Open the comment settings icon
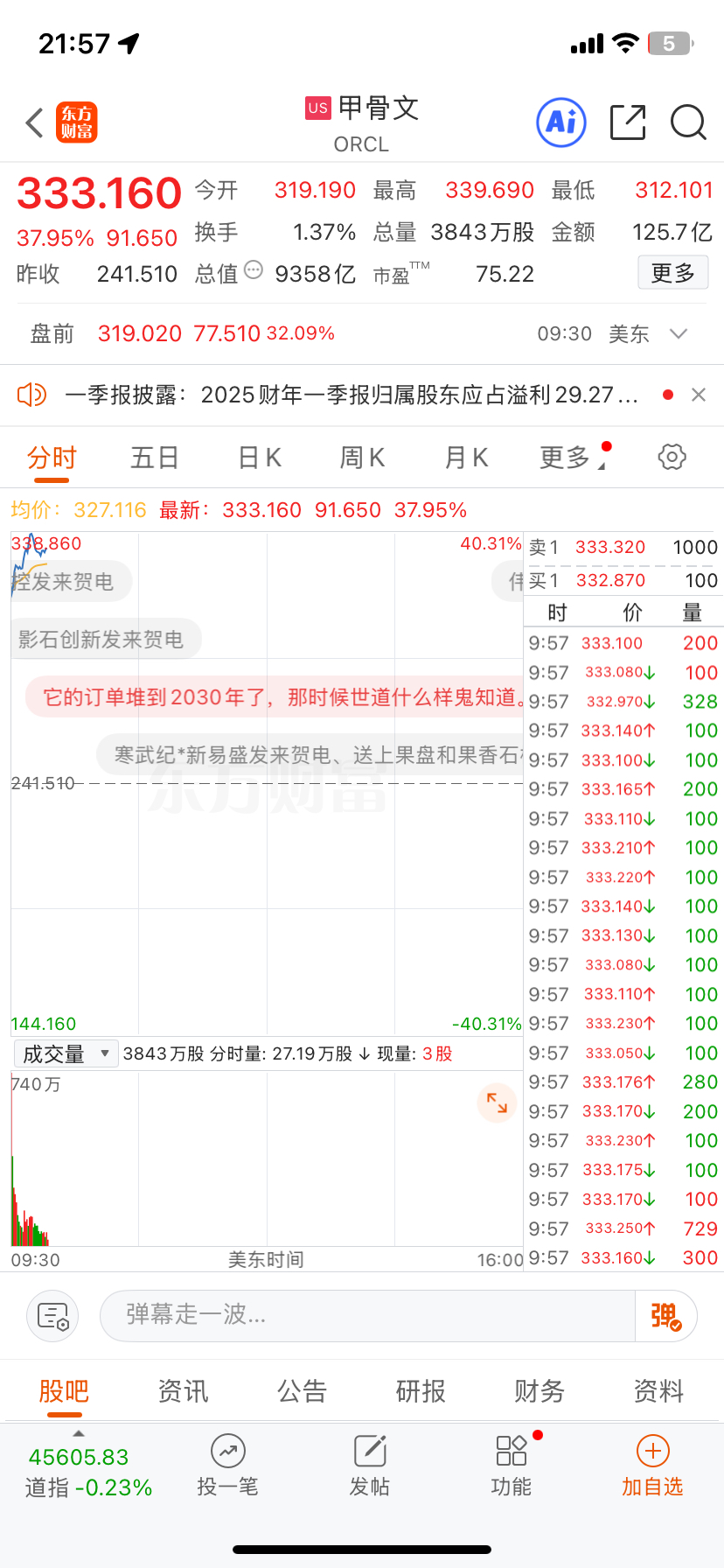The width and height of the screenshot is (724, 1568). click(52, 1316)
